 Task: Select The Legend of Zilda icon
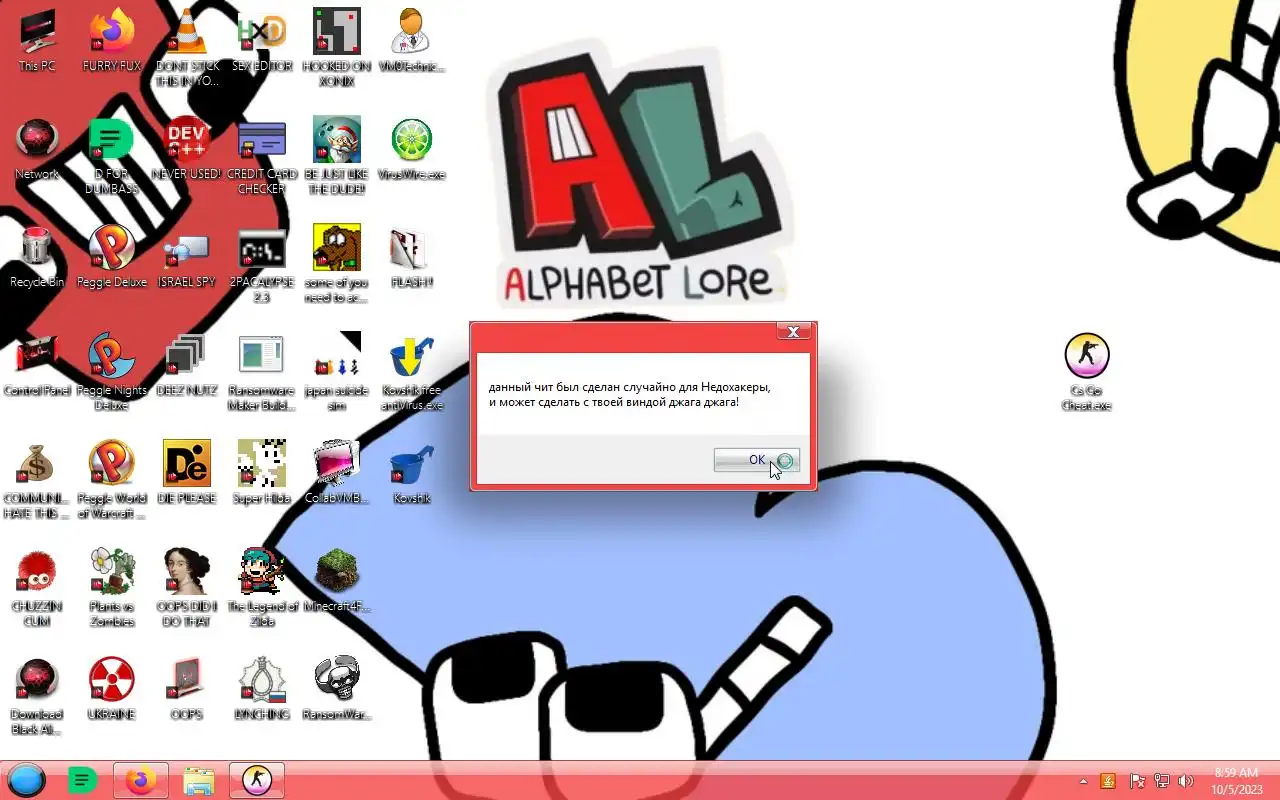coord(262,587)
